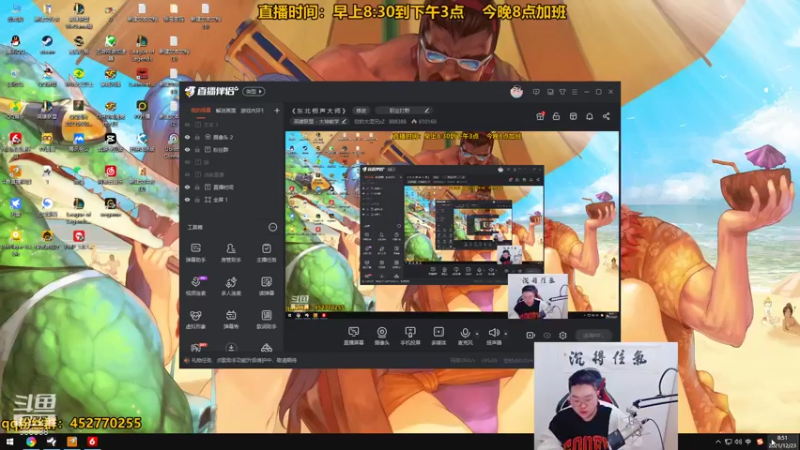Screen dimensions: 800x450
Task: Open the 主播任务 streamer tasks tool
Action: pyautogui.click(x=266, y=253)
